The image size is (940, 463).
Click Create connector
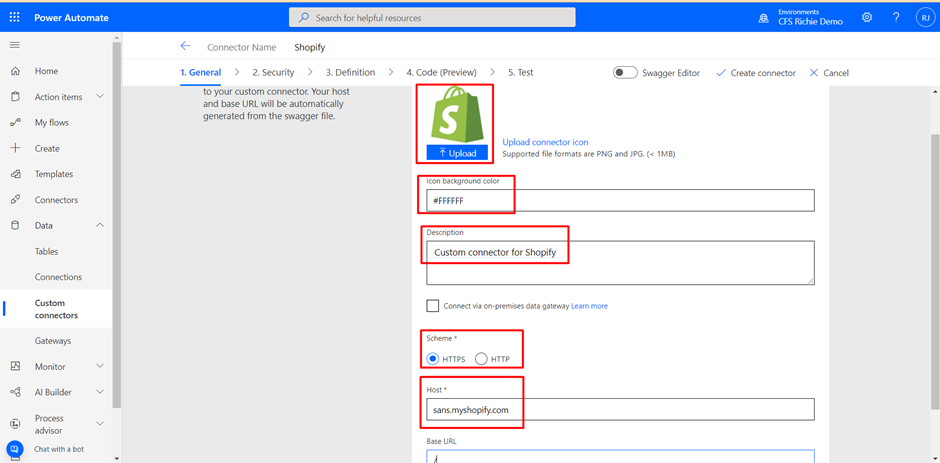(756, 73)
